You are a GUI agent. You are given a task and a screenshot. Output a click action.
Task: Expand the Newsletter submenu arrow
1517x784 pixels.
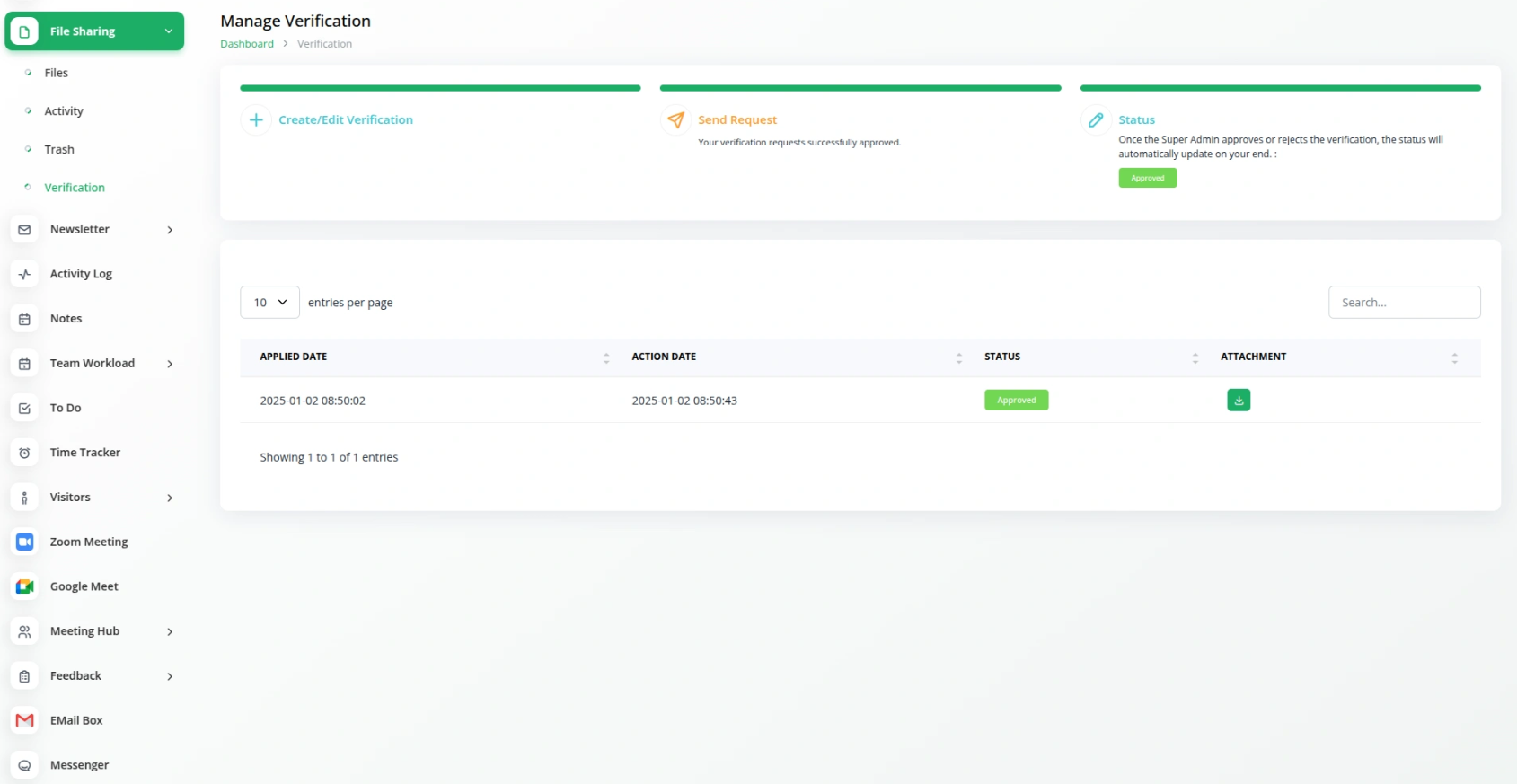tap(170, 230)
